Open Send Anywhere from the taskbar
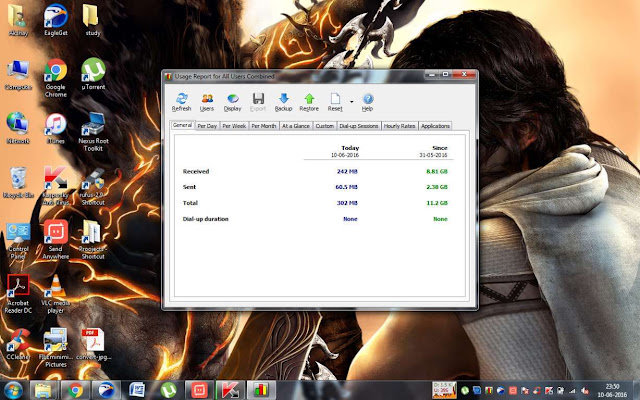The width and height of the screenshot is (640, 400). [x=199, y=390]
